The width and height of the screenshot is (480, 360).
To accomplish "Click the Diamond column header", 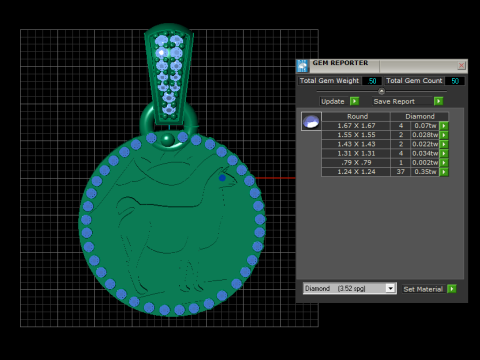I will (x=419, y=116).
